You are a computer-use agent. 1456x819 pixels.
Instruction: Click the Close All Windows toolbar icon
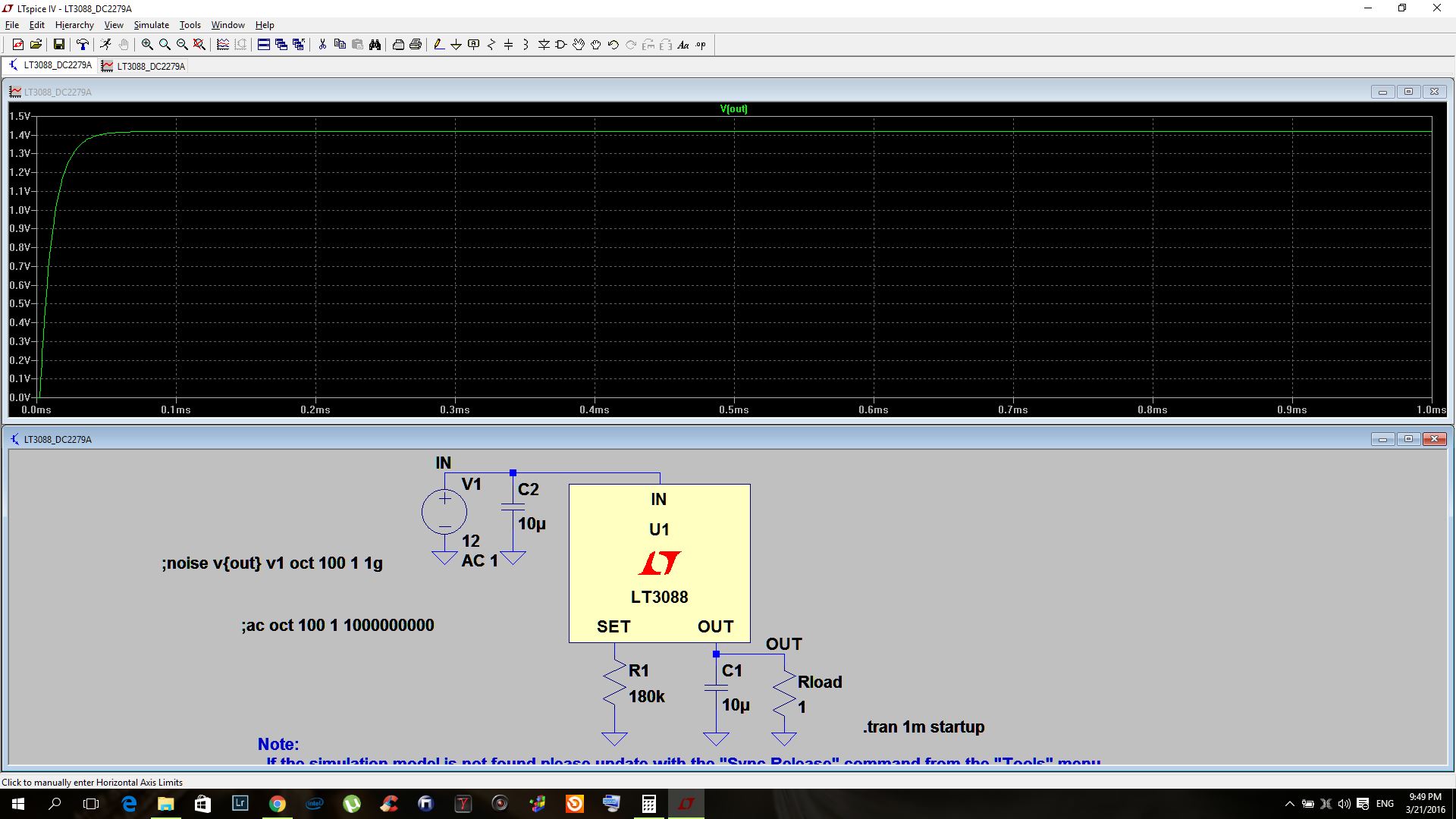299,45
